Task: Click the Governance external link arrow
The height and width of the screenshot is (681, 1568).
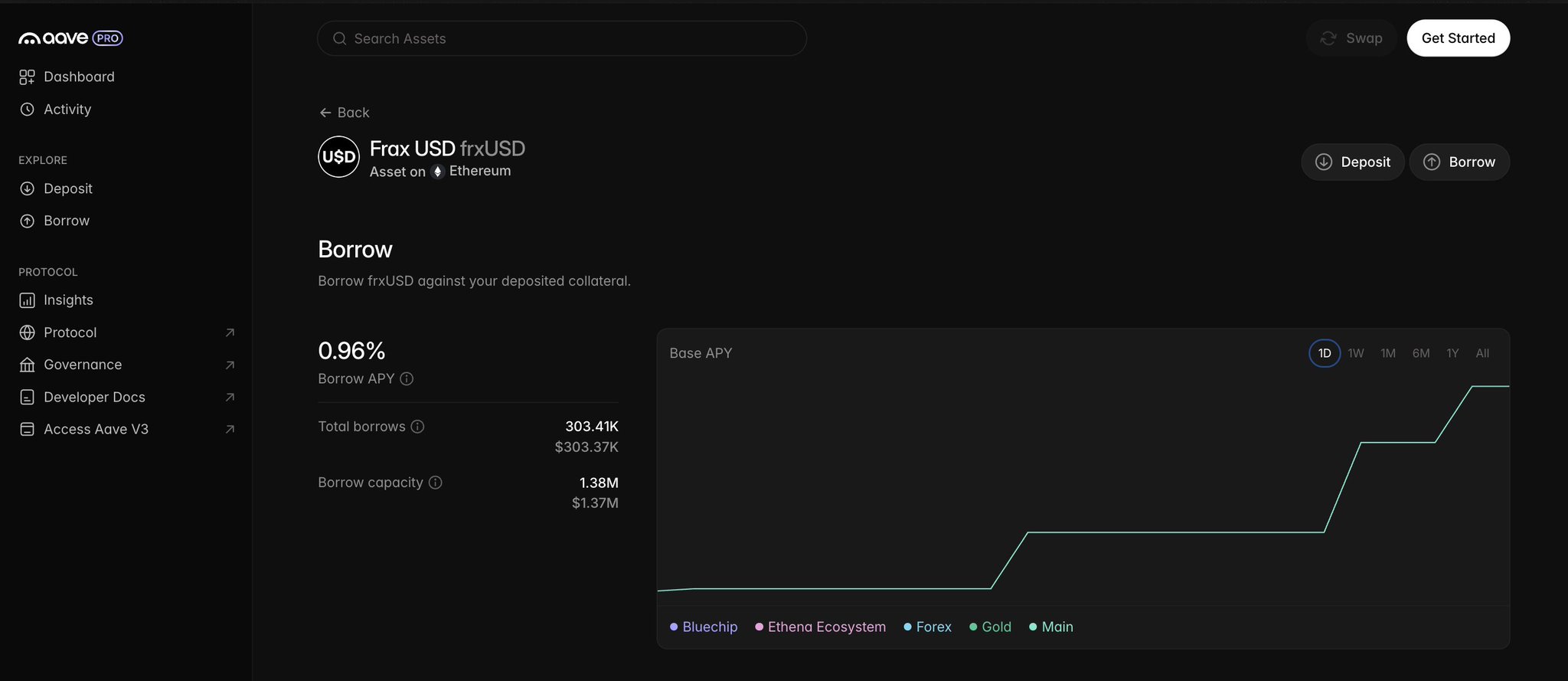Action: tap(230, 365)
